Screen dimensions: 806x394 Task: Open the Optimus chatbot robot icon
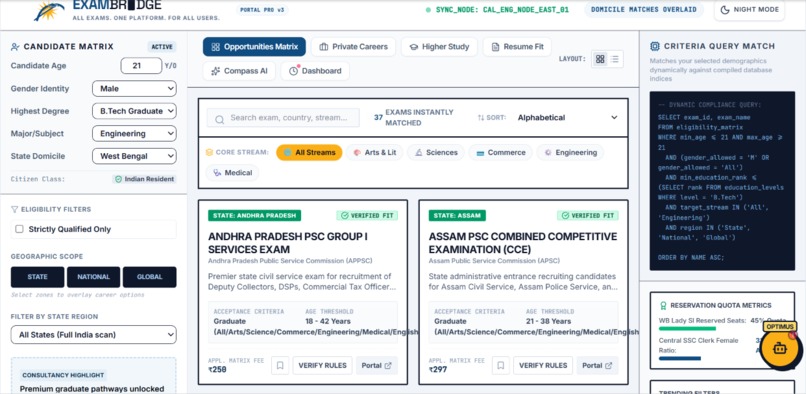(780, 348)
